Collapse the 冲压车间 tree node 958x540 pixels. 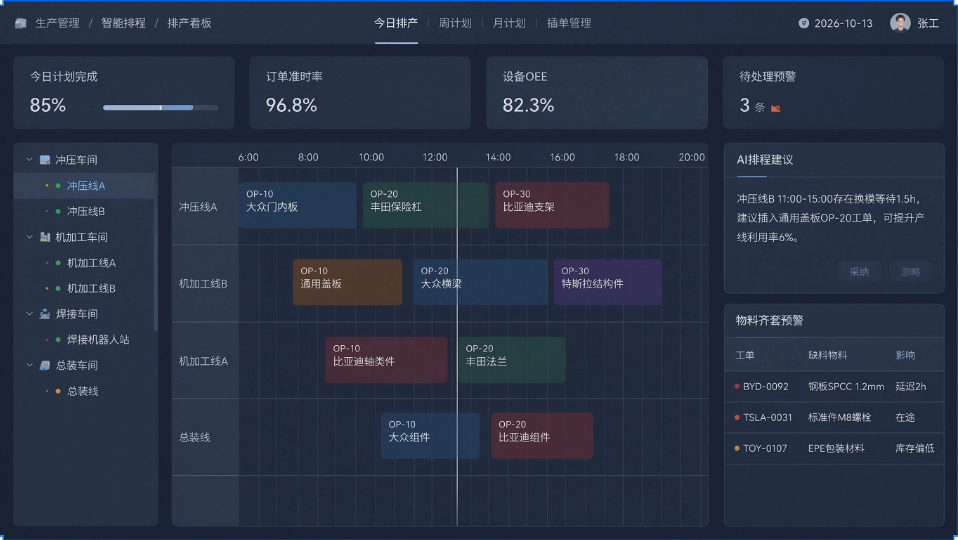pos(29,159)
